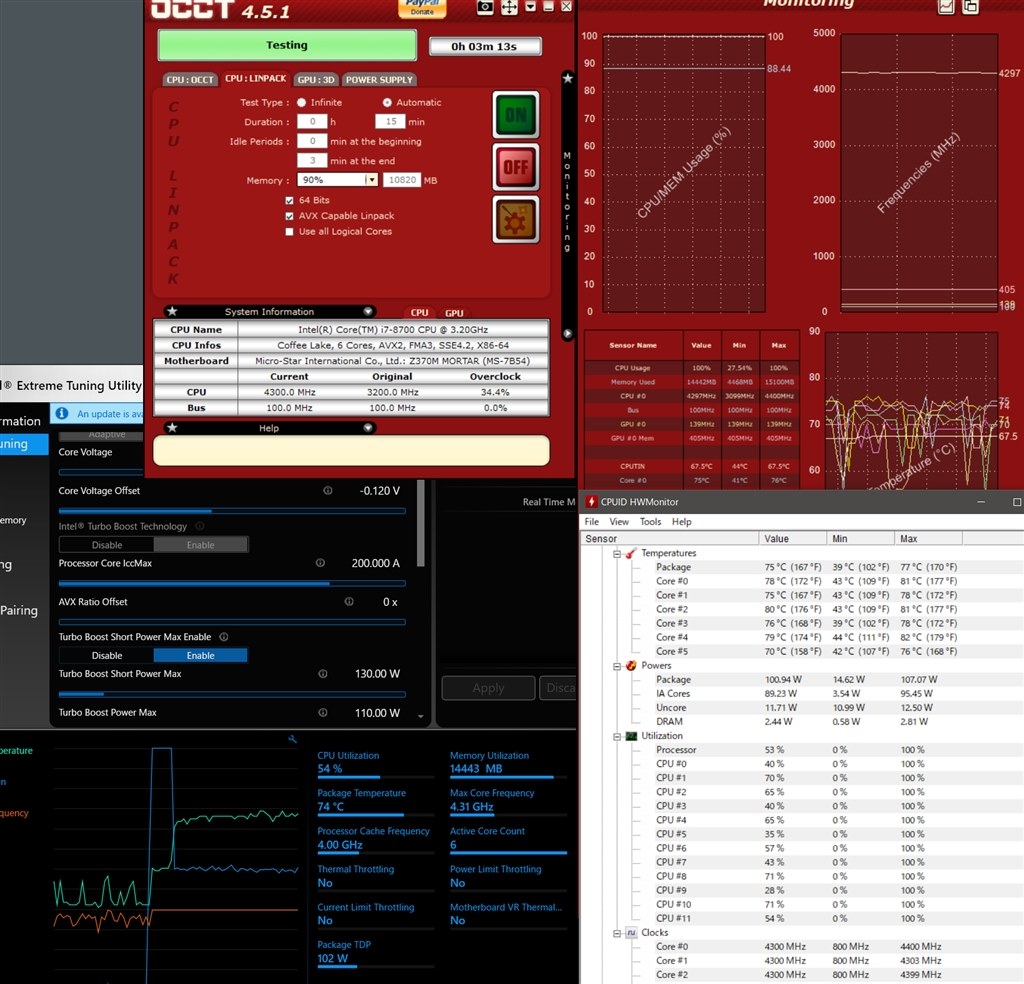Select the Infinite test type
This screenshot has width=1024, height=984.
(302, 103)
